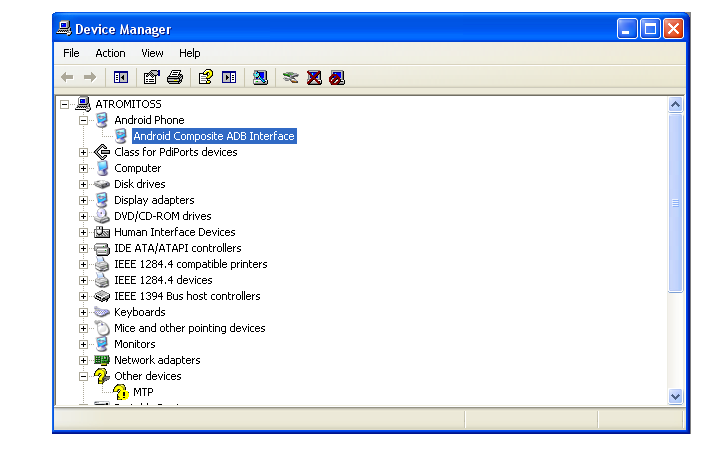Open the View menu
Image resolution: width=720 pixels, height=450 pixels.
tap(152, 53)
